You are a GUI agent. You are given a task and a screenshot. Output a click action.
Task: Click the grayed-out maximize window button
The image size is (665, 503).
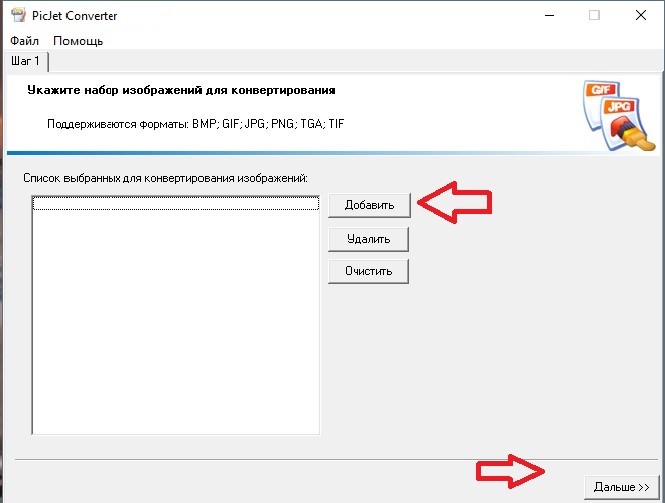tap(595, 15)
